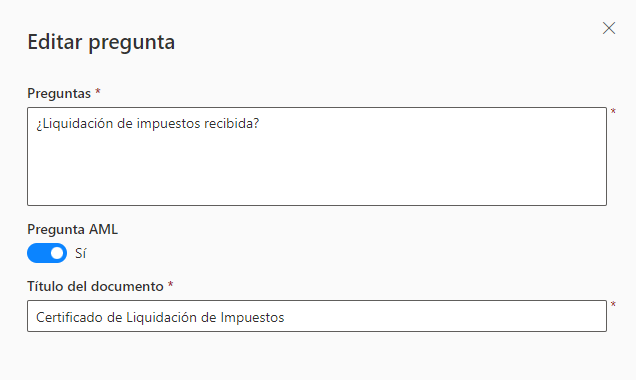
Task: Click the red asterisk right of the Preguntas box
Action: [613, 111]
